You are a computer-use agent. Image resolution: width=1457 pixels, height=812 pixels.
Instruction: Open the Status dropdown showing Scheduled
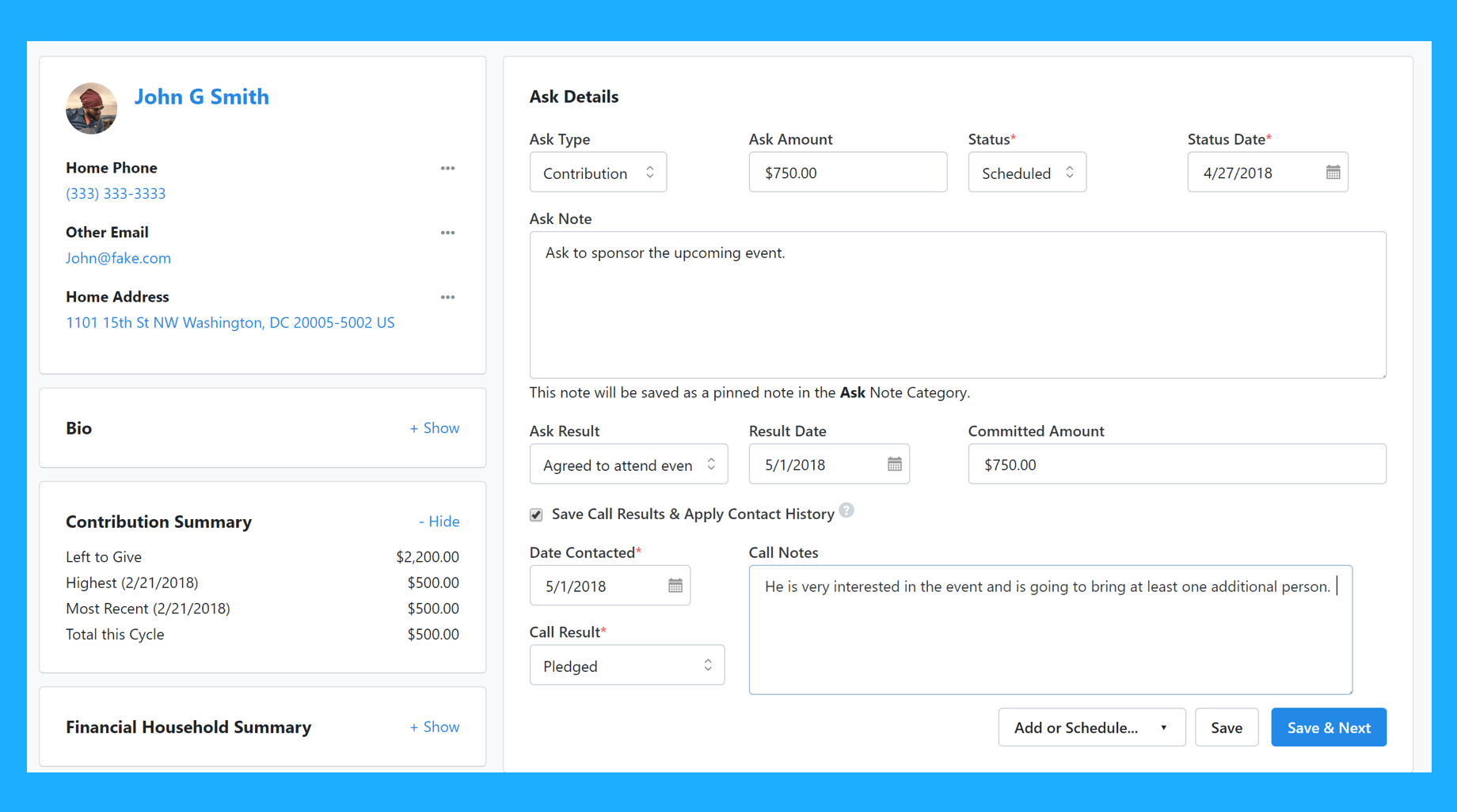point(1026,173)
